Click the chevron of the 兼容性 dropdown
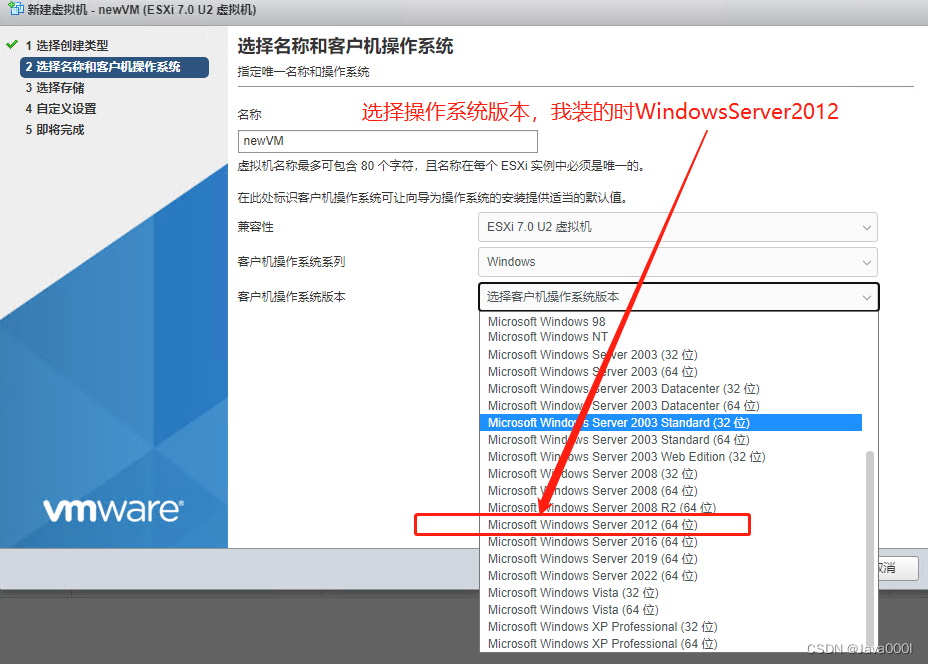The image size is (928, 664). tap(866, 228)
